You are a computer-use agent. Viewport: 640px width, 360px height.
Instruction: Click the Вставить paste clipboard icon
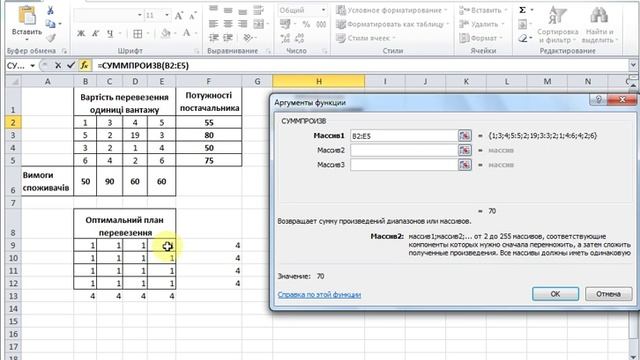(27, 16)
